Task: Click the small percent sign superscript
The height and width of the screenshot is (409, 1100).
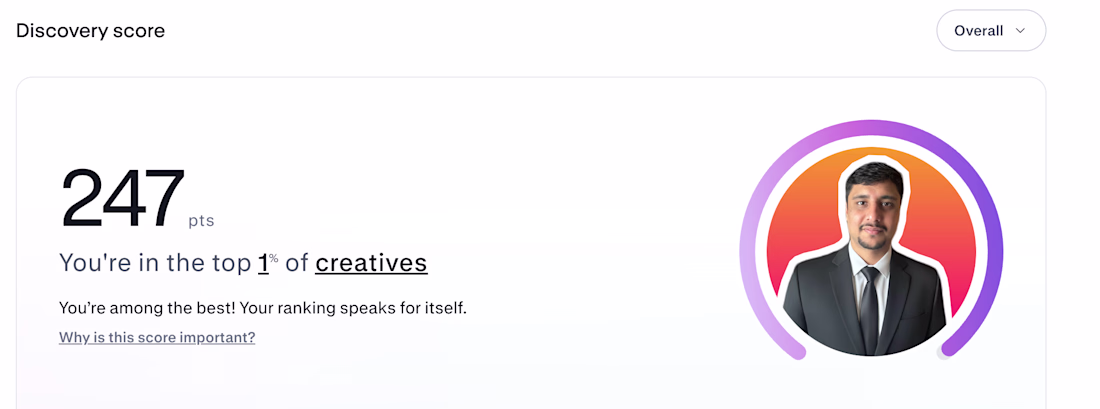Action: 274,258
